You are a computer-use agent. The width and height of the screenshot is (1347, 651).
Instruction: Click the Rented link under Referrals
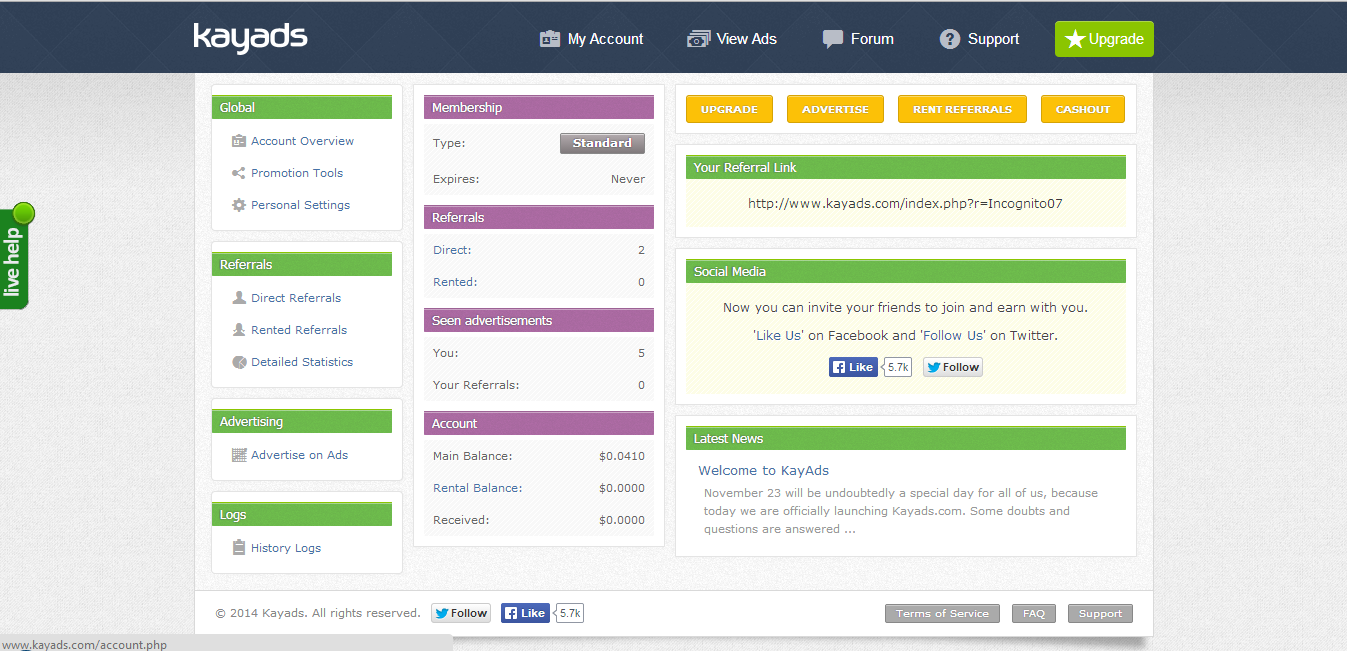point(455,282)
